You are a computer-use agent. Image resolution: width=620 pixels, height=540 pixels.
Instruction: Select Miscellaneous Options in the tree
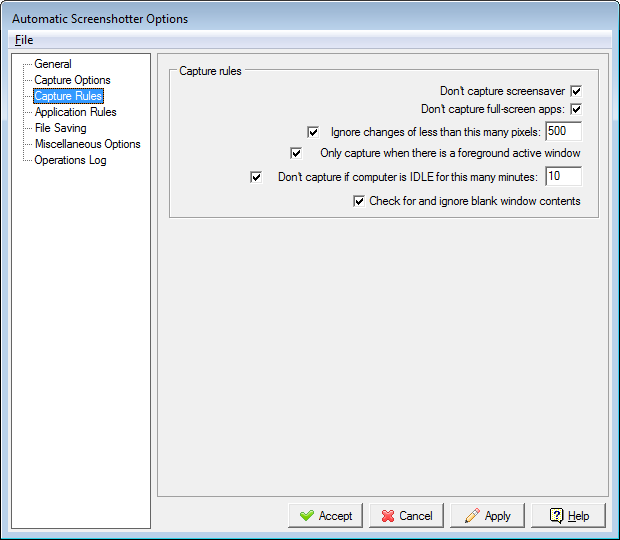point(87,144)
